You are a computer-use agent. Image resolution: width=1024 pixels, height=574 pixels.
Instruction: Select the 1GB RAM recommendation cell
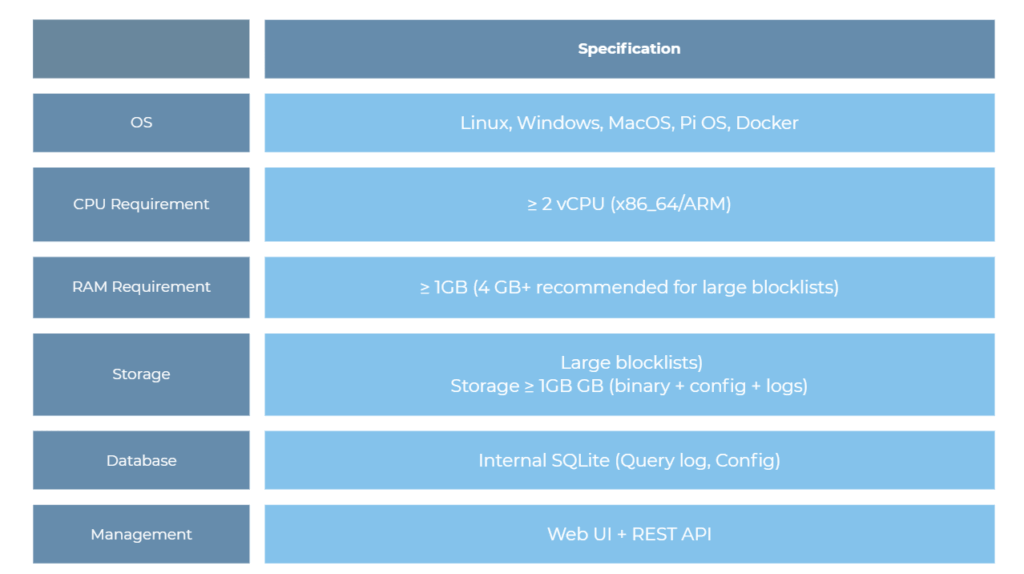pyautogui.click(x=629, y=287)
